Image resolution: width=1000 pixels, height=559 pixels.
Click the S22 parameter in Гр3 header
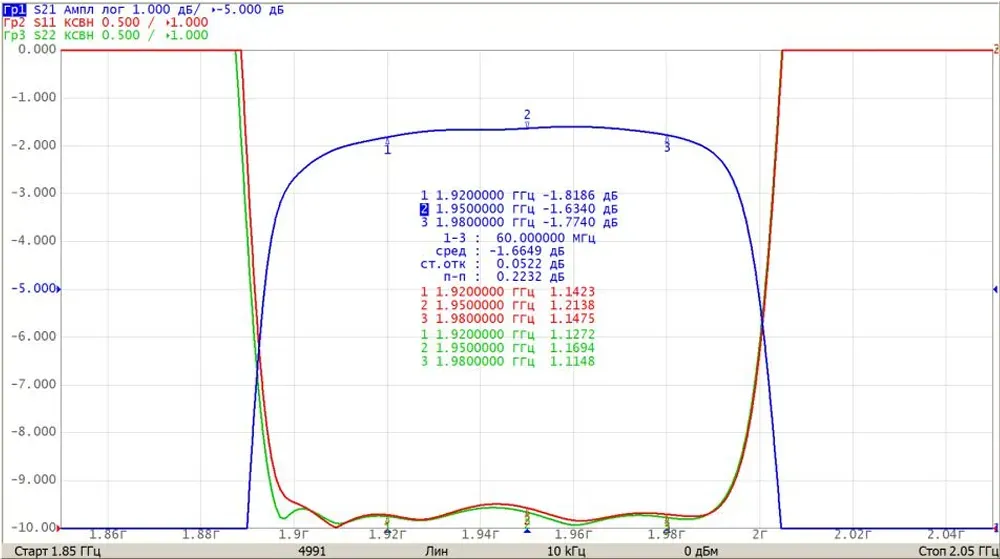45,35
